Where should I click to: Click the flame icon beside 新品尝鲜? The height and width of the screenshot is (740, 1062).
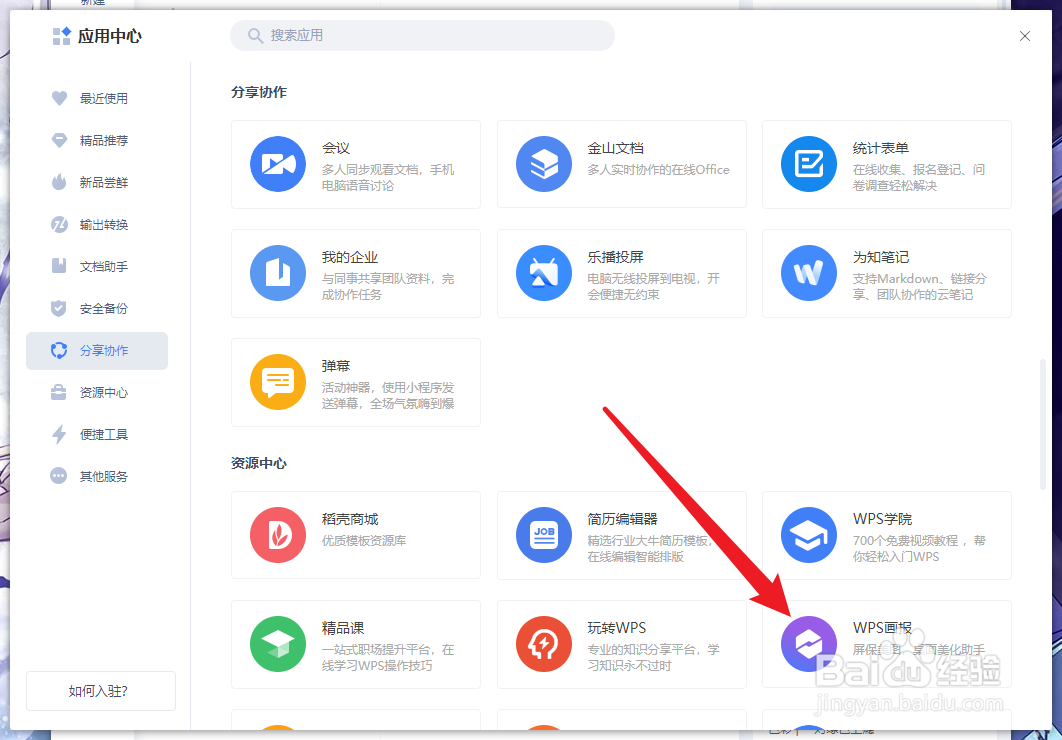60,182
